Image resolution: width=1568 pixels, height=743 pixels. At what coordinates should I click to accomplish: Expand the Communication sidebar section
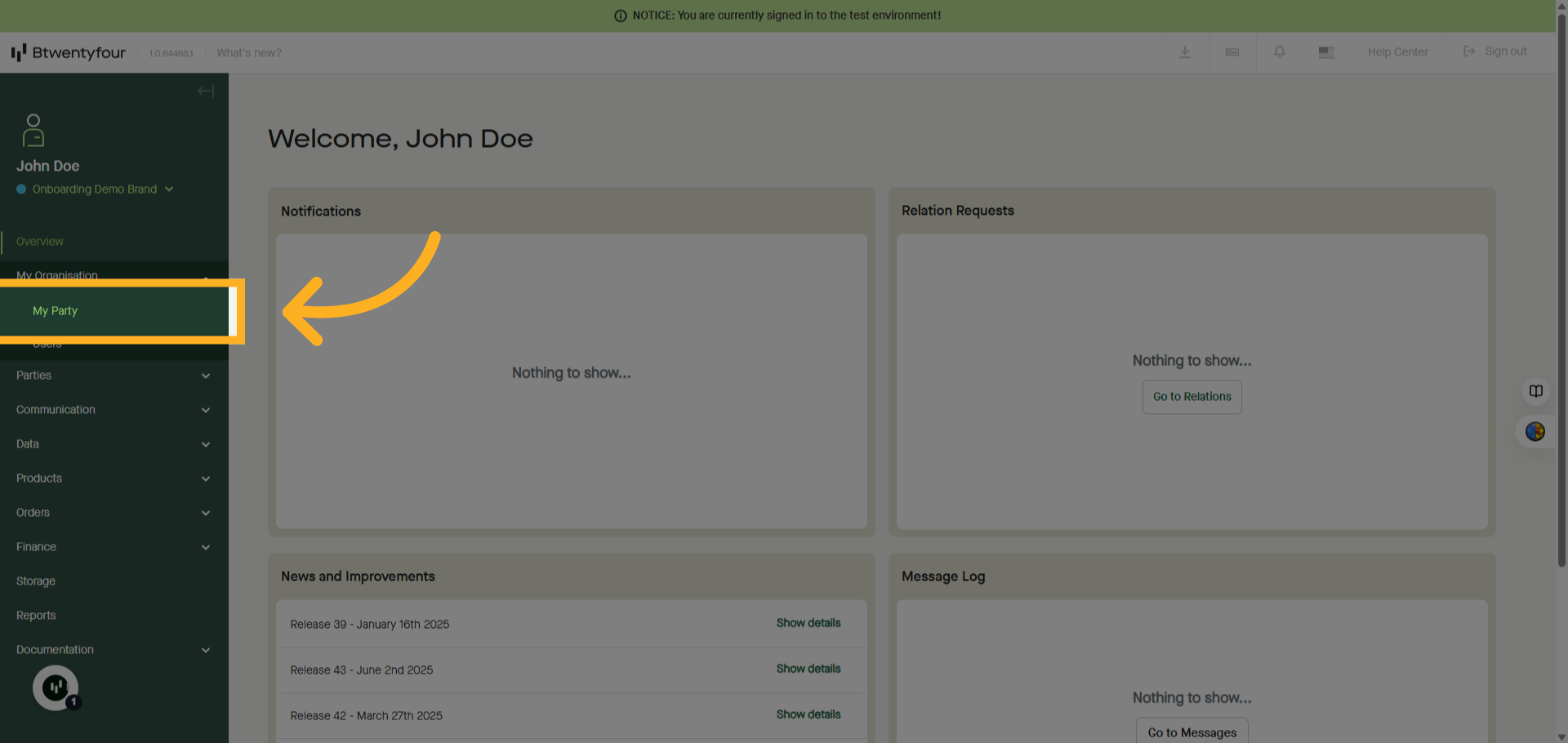click(x=114, y=410)
